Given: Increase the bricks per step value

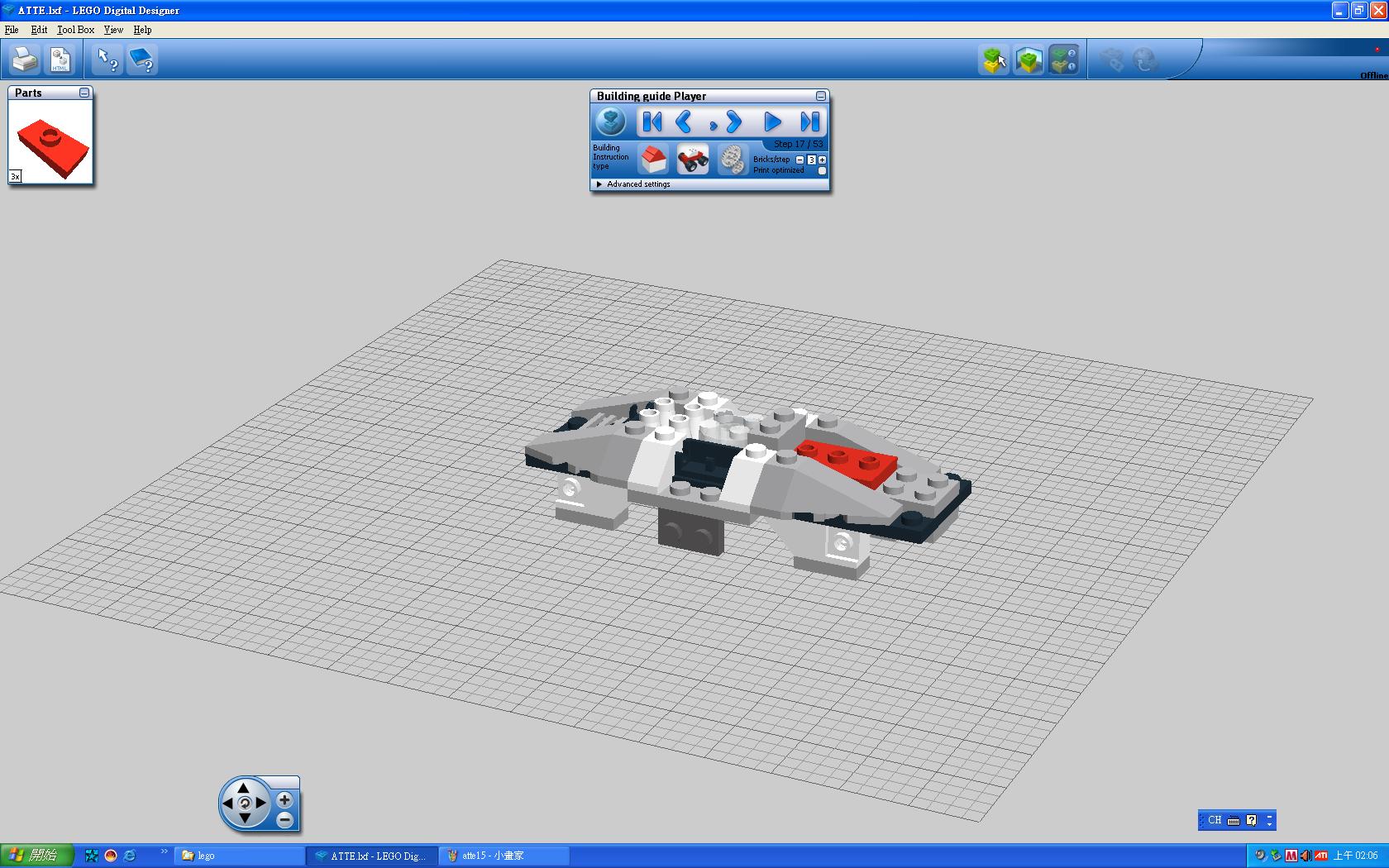Looking at the screenshot, I should 822,160.
